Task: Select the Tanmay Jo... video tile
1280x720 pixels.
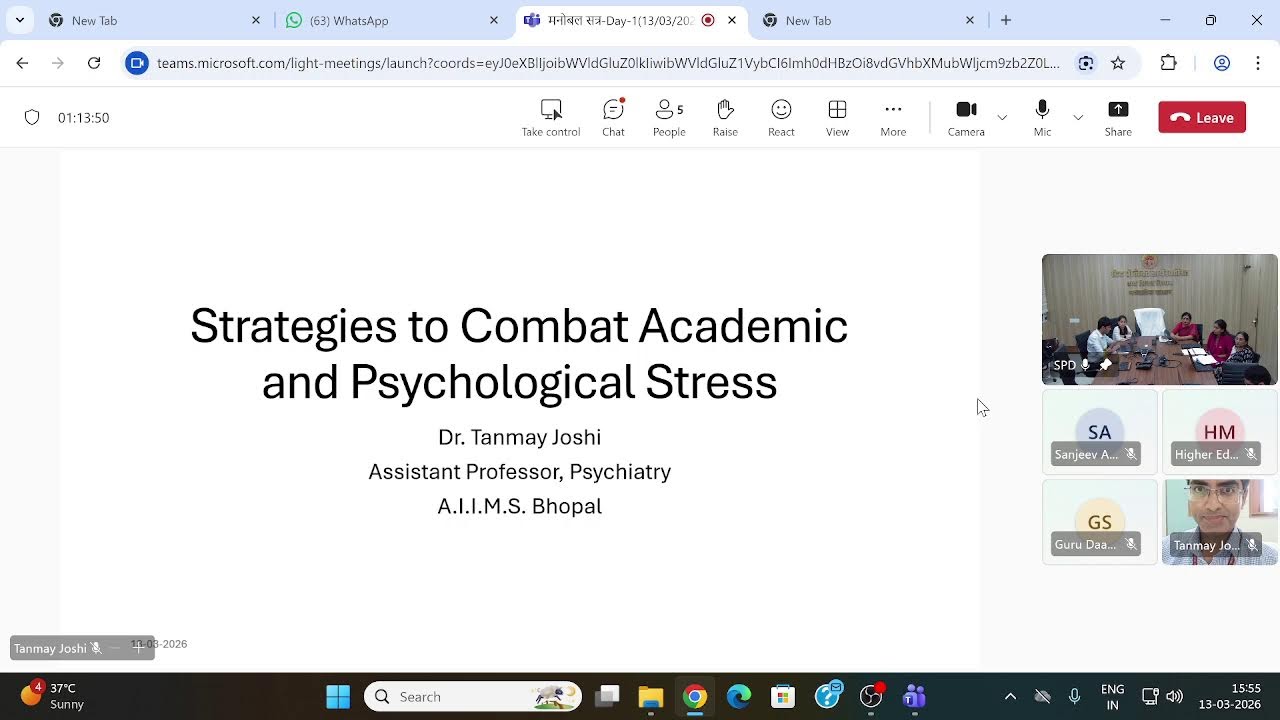Action: click(1220, 522)
